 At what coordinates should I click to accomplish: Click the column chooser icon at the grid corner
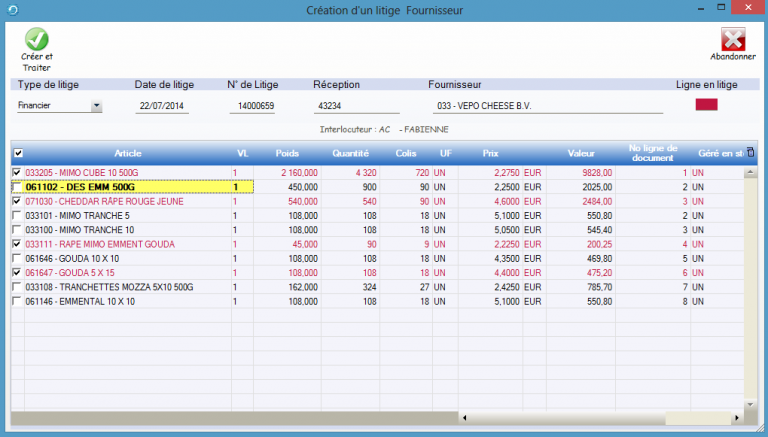point(751,153)
